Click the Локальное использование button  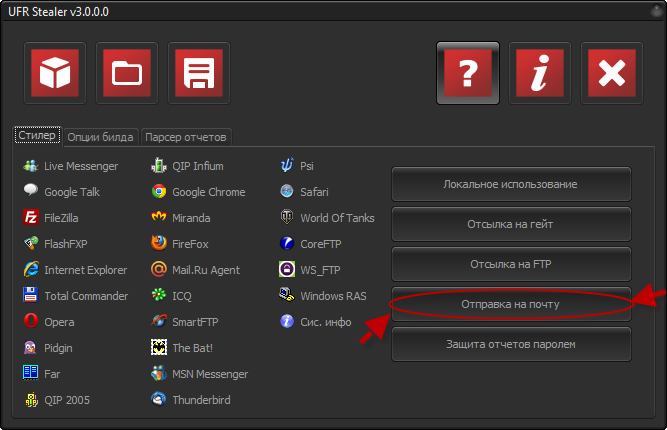coord(511,184)
